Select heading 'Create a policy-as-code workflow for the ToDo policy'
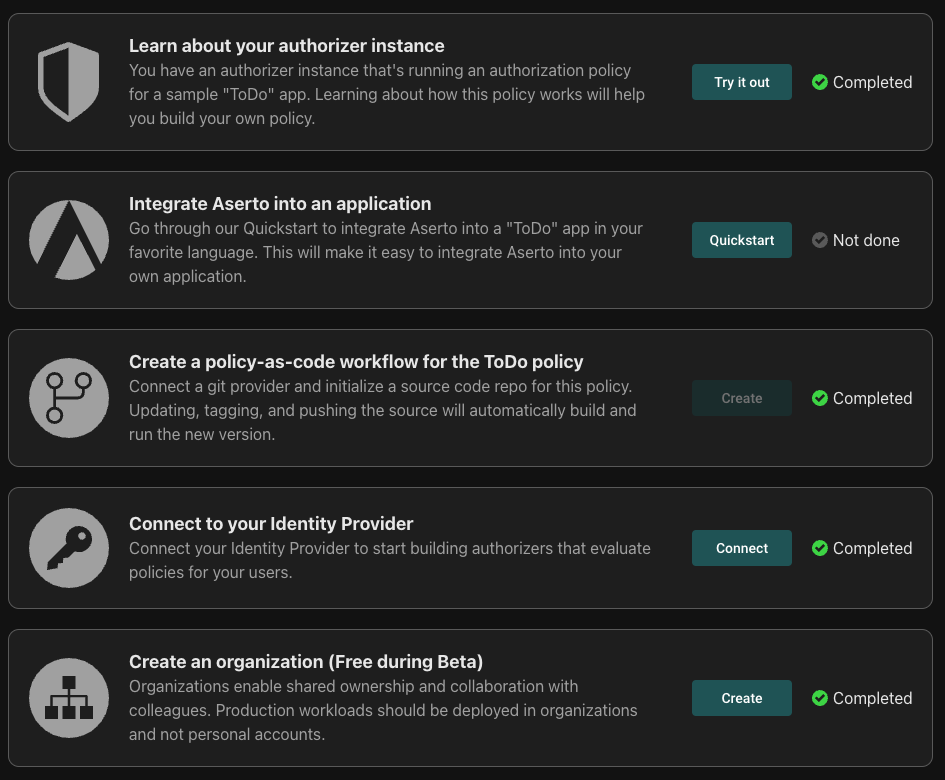Screen dimensions: 945x780 coord(356,362)
